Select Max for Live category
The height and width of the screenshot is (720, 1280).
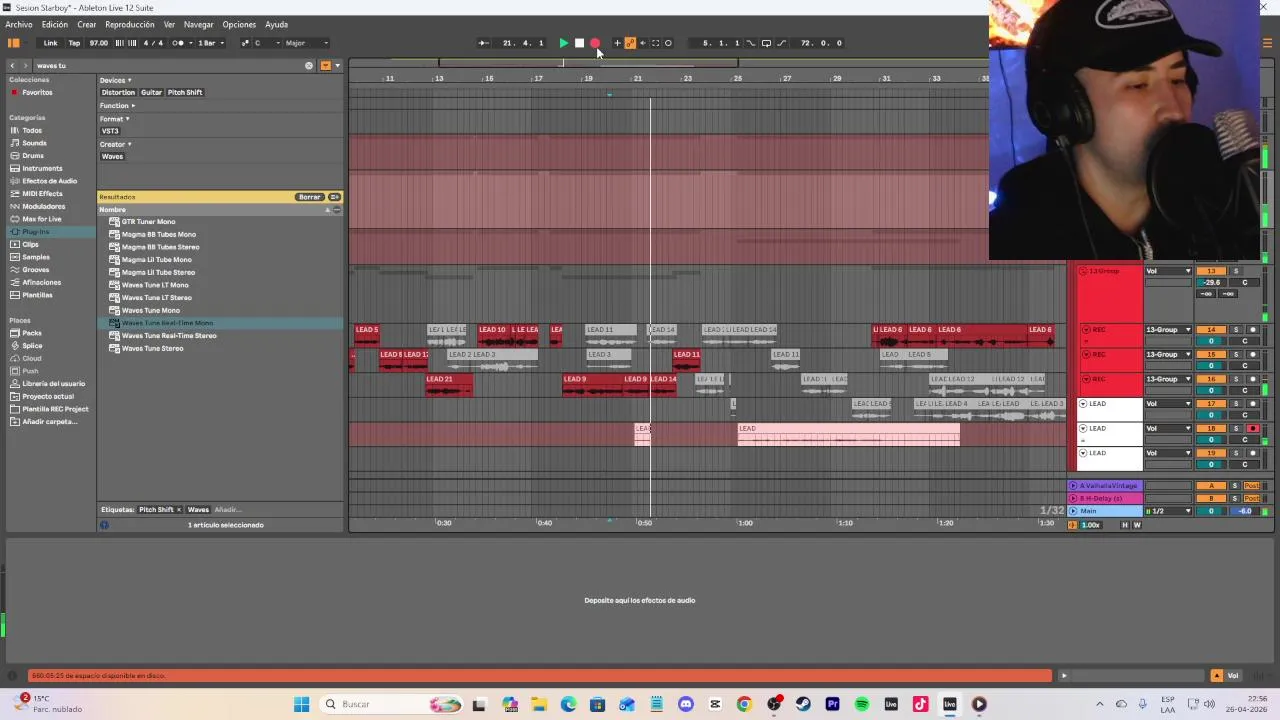coord(42,219)
